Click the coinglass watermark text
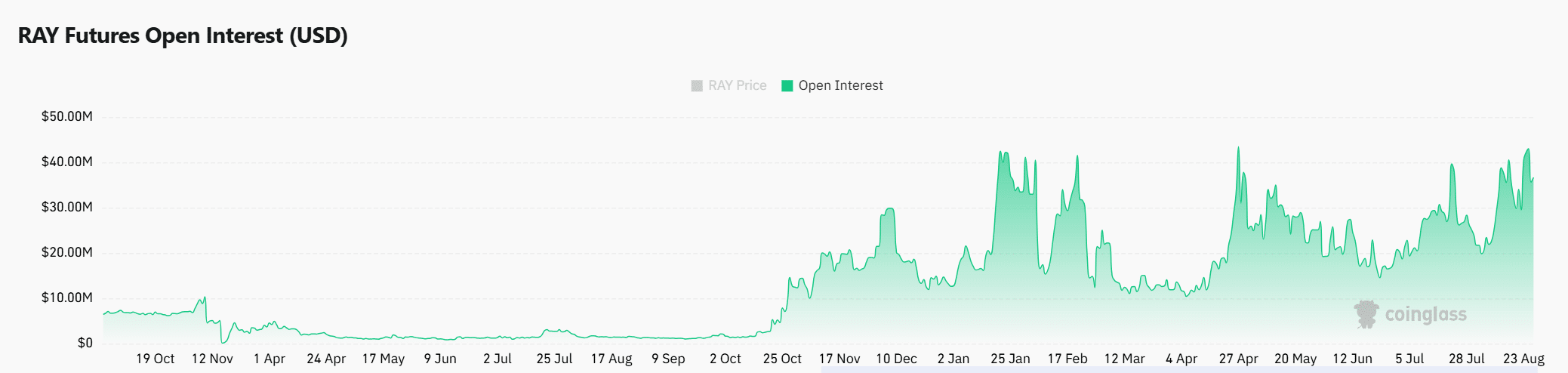This screenshot has width=1568, height=373. point(1425,315)
